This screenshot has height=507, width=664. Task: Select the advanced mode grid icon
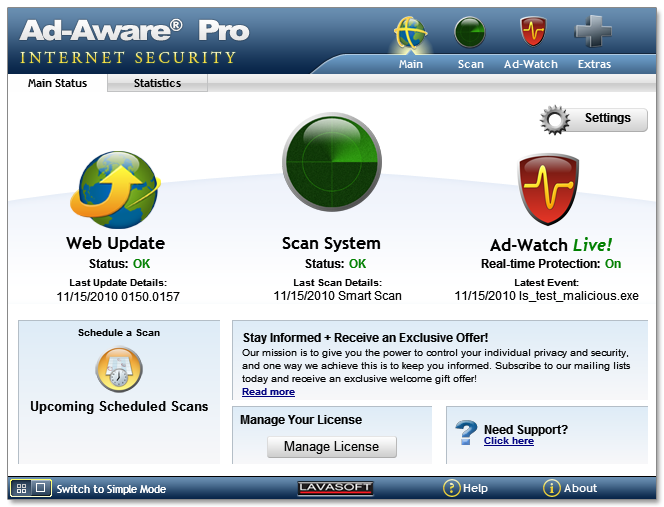click(x=21, y=488)
